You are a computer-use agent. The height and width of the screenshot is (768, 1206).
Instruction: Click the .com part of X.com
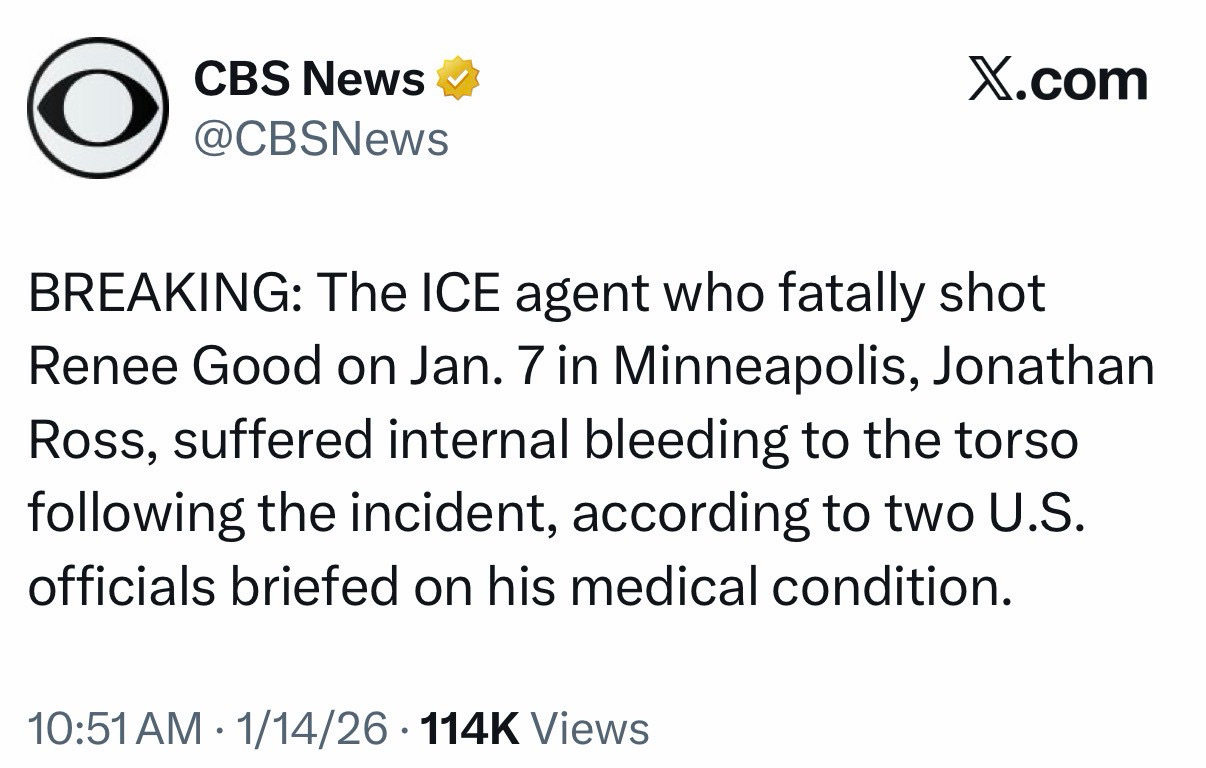[1084, 81]
